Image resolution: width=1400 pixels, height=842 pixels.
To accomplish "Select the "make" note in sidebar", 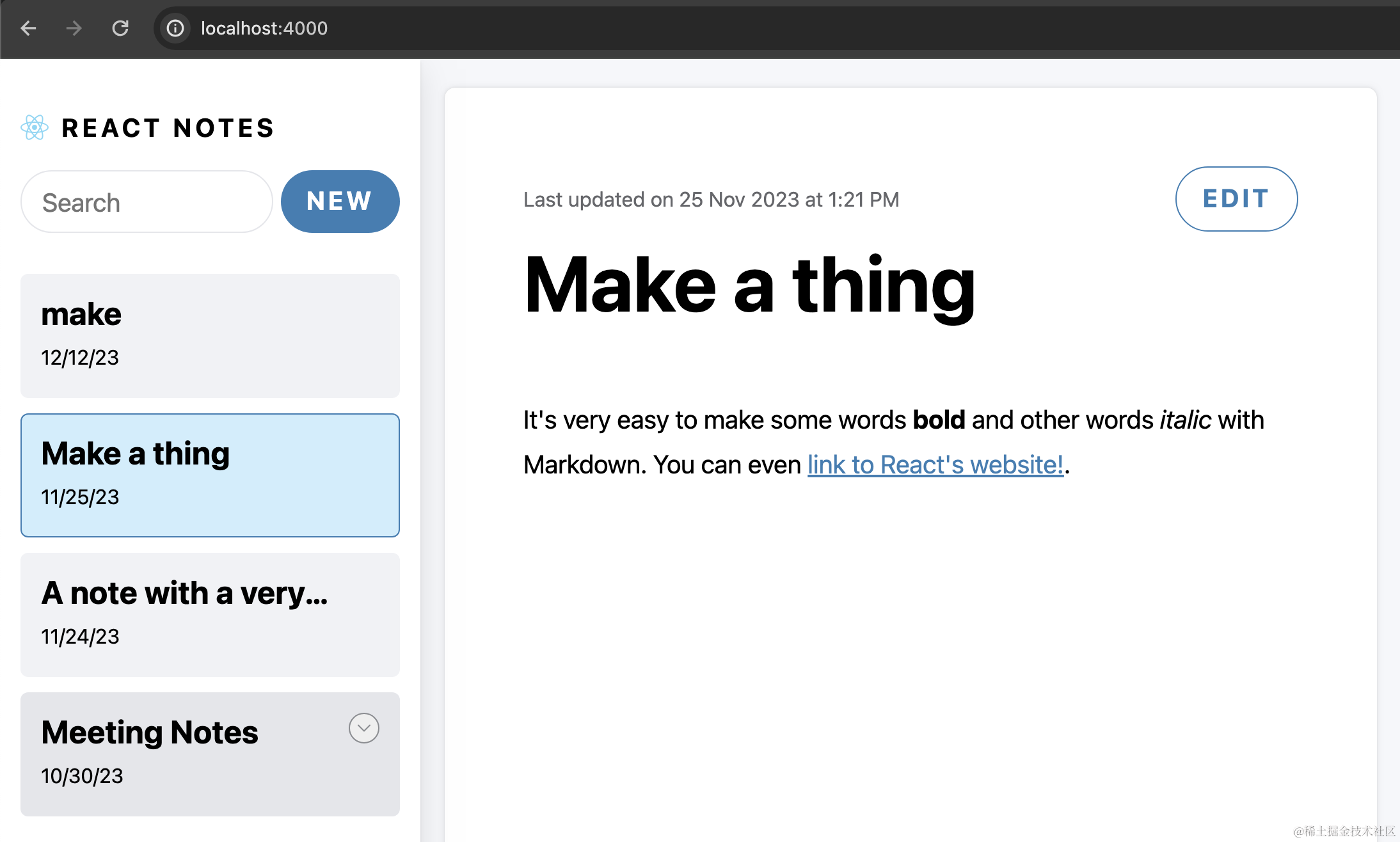I will [x=210, y=335].
